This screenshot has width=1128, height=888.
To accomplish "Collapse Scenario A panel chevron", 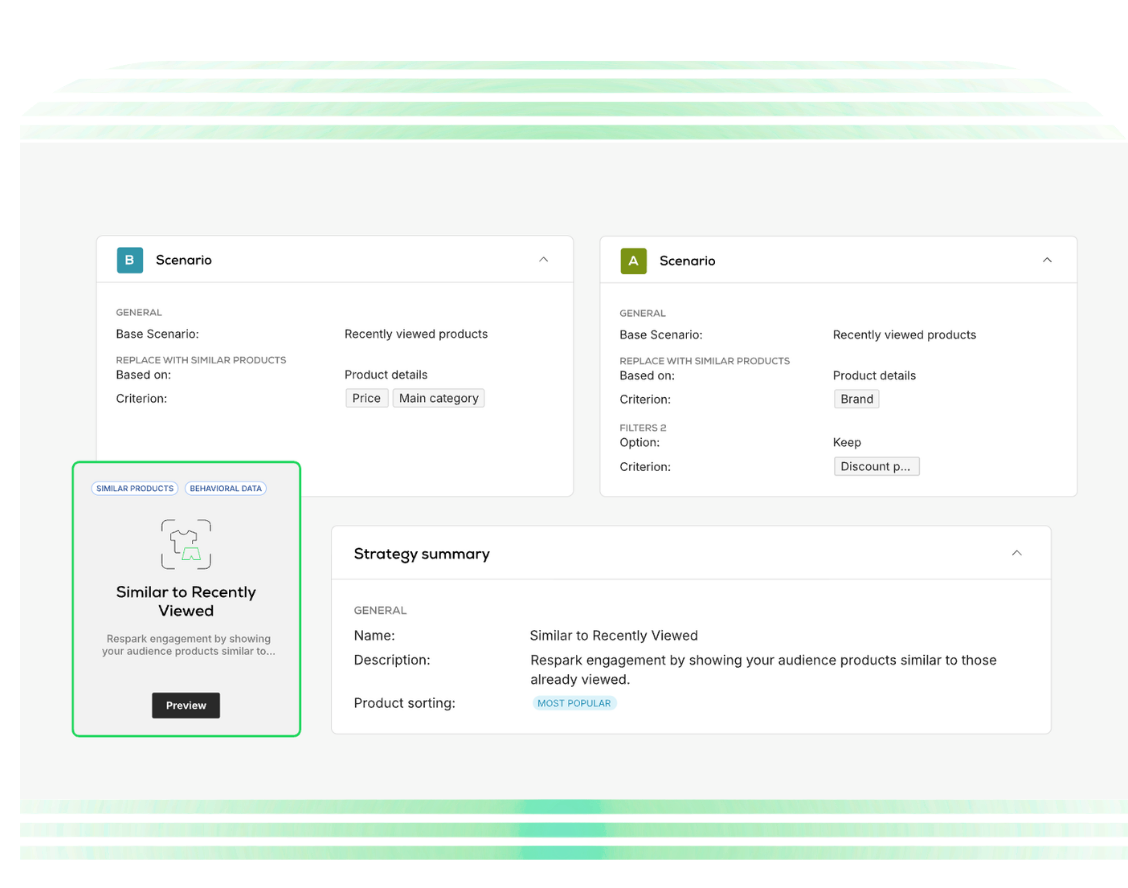I will 1047,260.
